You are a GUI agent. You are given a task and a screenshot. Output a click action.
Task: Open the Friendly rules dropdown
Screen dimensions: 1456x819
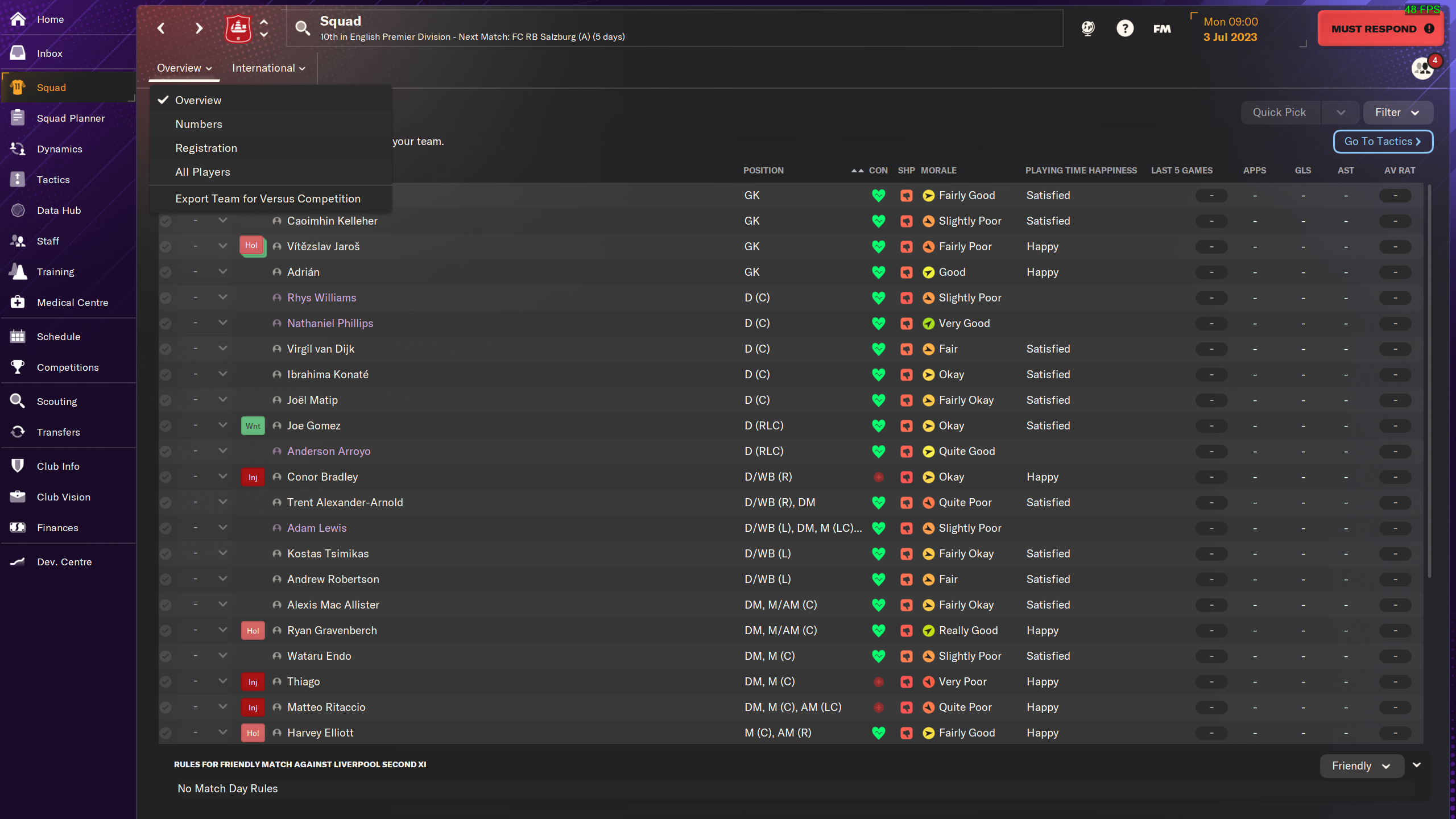tap(1362, 766)
